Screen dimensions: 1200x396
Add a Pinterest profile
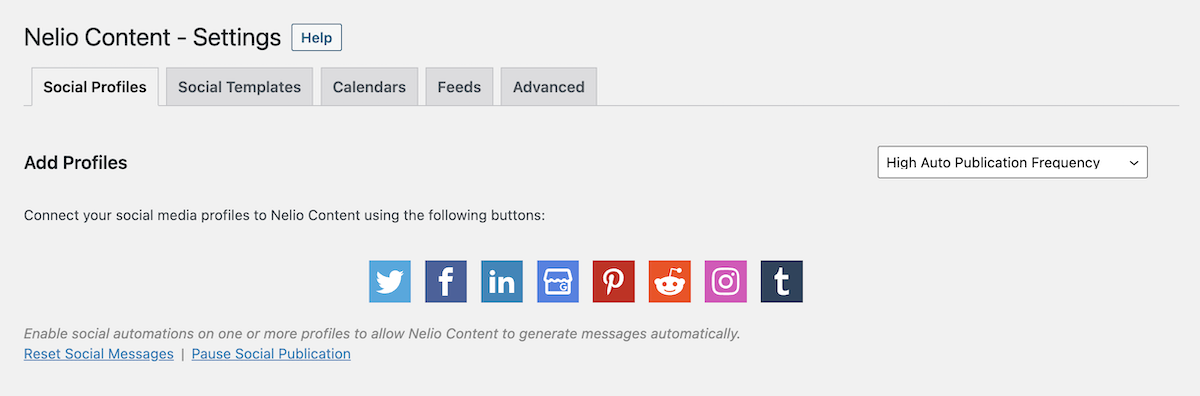[614, 281]
